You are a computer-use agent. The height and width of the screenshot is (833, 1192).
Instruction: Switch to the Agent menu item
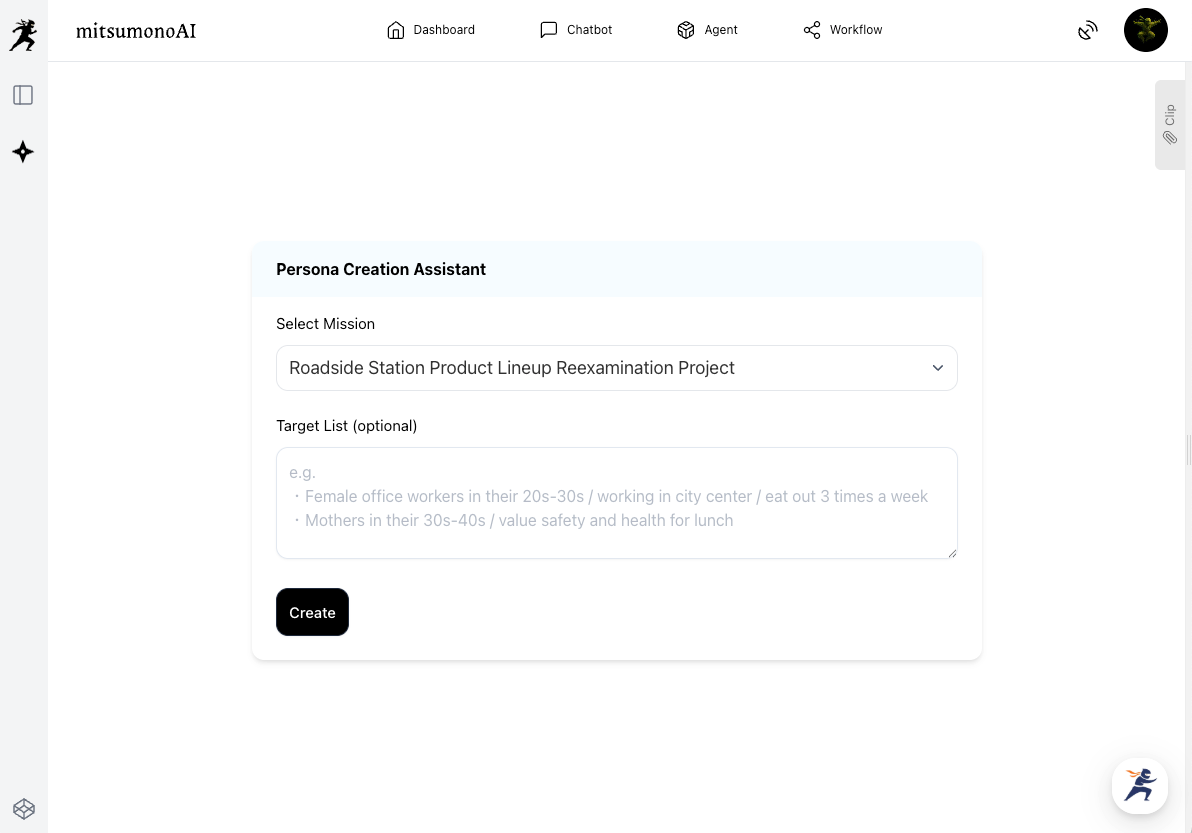[x=707, y=30]
